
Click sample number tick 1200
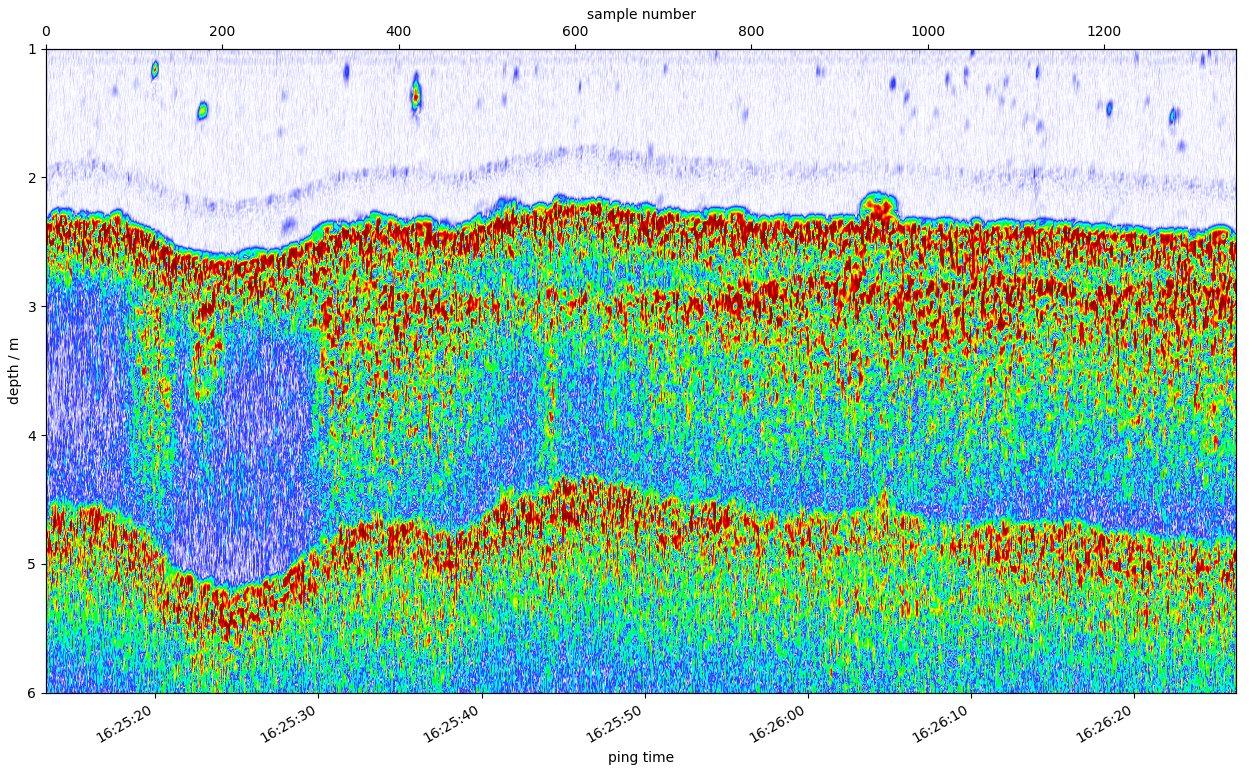click(x=1103, y=32)
